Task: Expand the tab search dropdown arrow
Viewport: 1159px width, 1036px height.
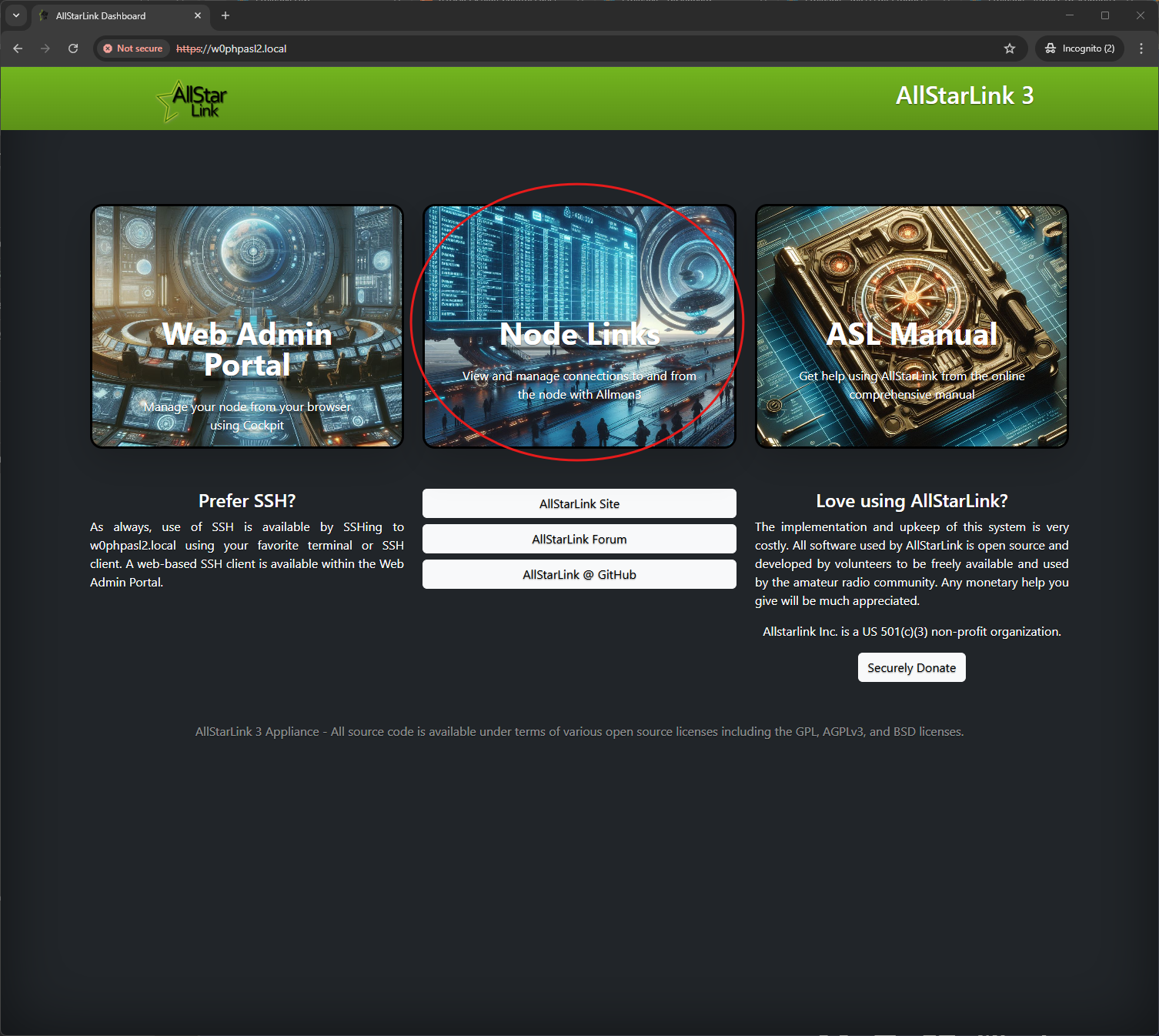Action: coord(15,15)
